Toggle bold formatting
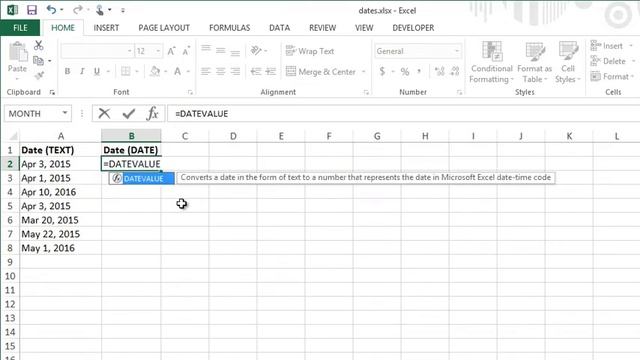The height and width of the screenshot is (360, 640). coord(67,71)
